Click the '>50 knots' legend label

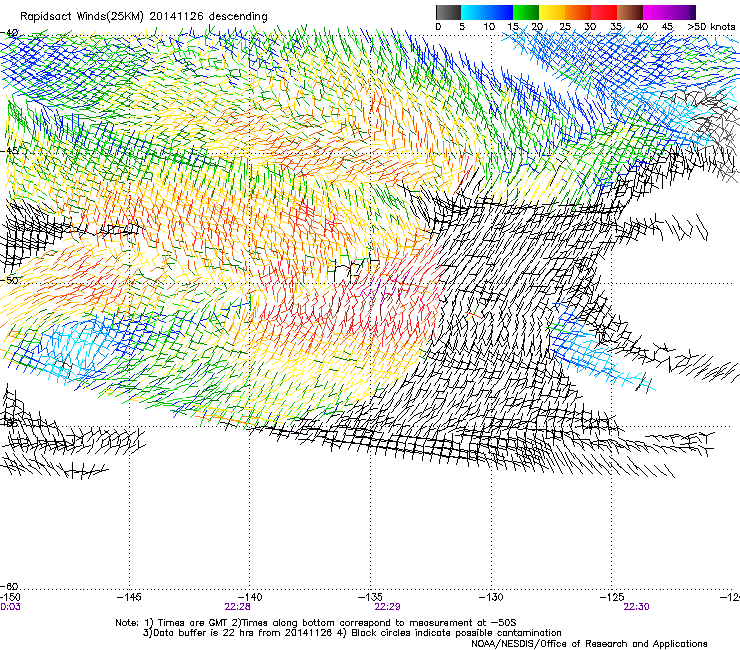711,27
